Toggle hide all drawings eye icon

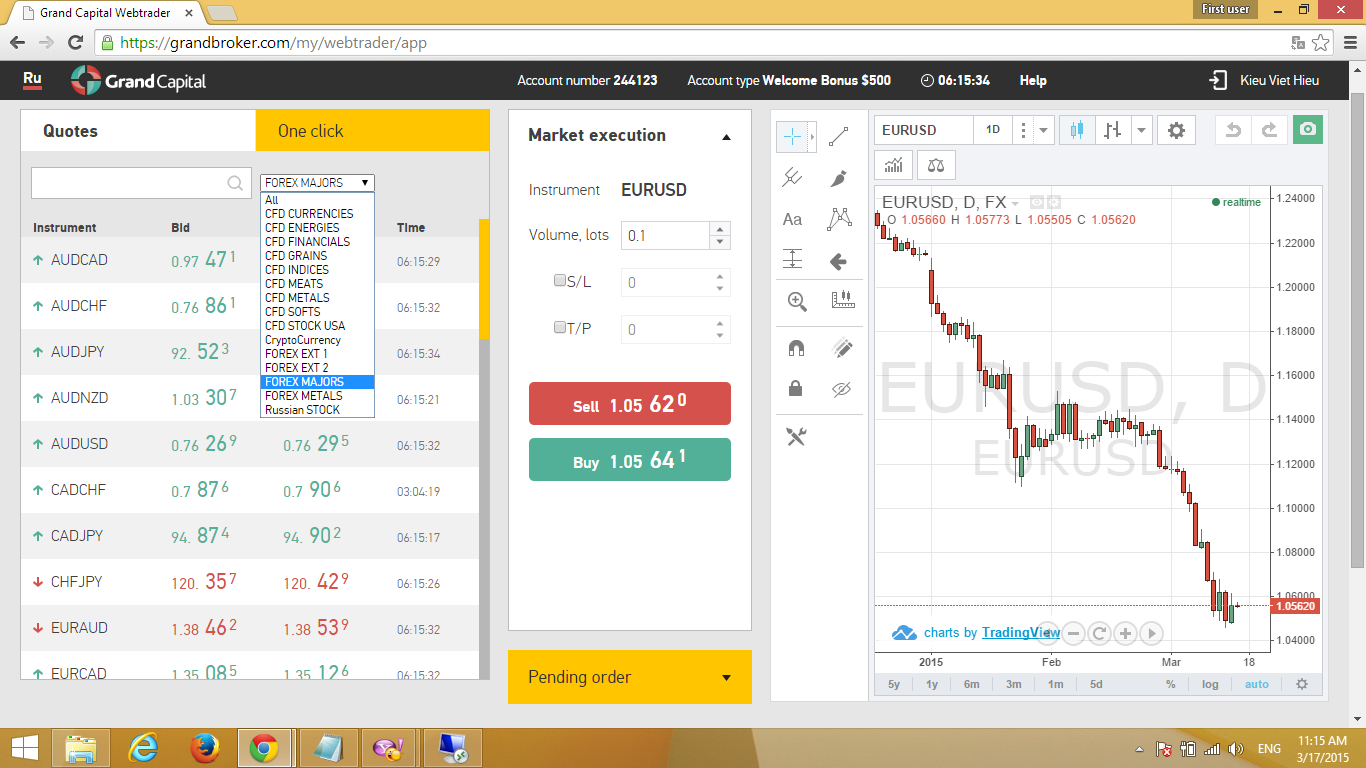click(x=842, y=389)
